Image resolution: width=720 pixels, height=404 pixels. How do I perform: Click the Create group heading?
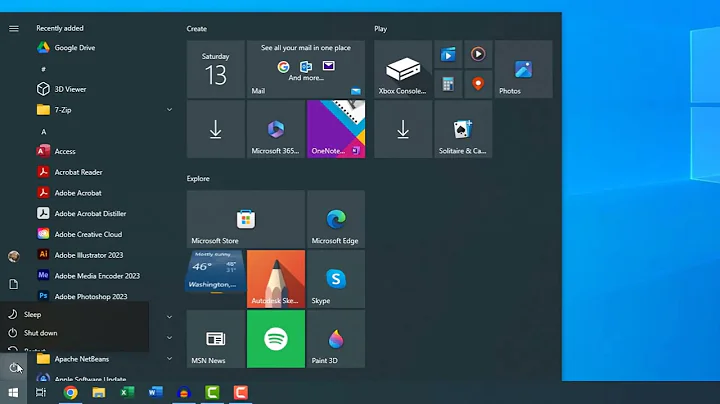(x=197, y=28)
